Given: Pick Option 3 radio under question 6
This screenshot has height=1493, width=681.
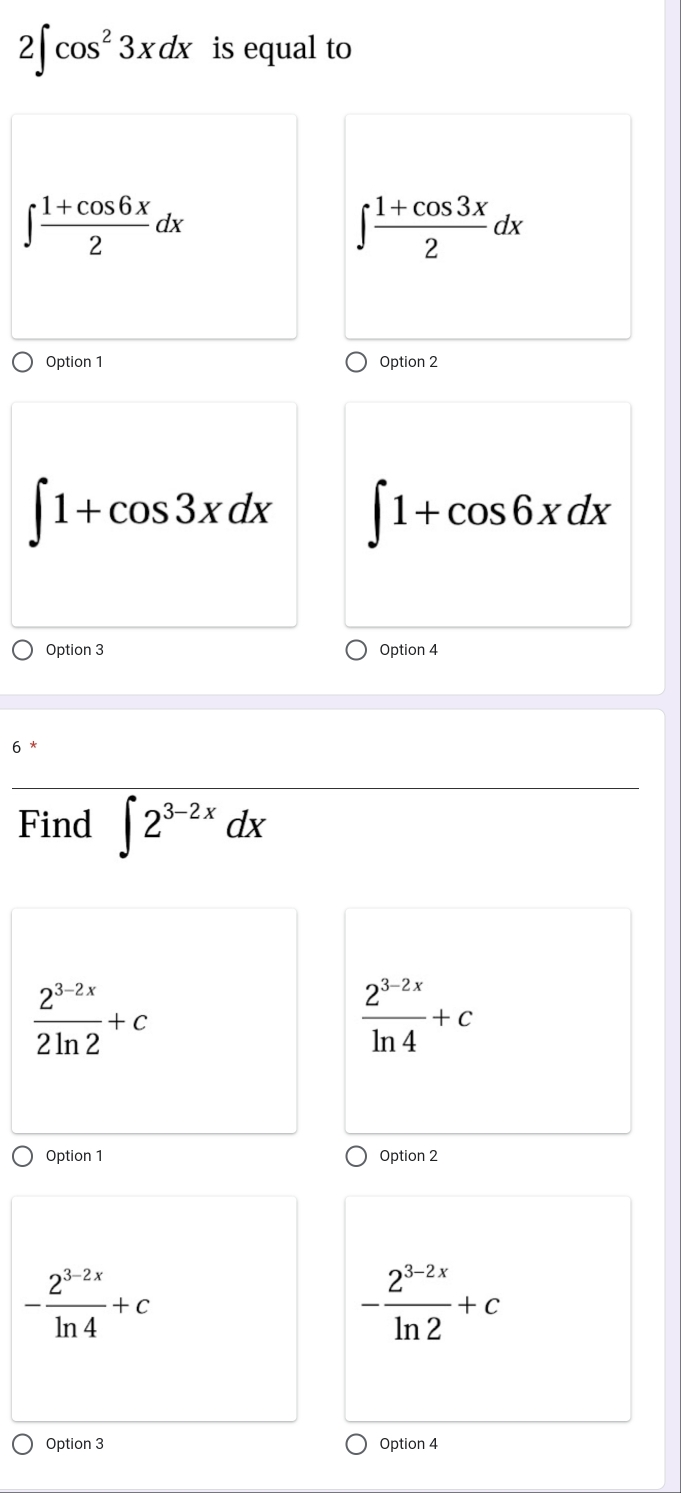Looking at the screenshot, I should (23, 1444).
